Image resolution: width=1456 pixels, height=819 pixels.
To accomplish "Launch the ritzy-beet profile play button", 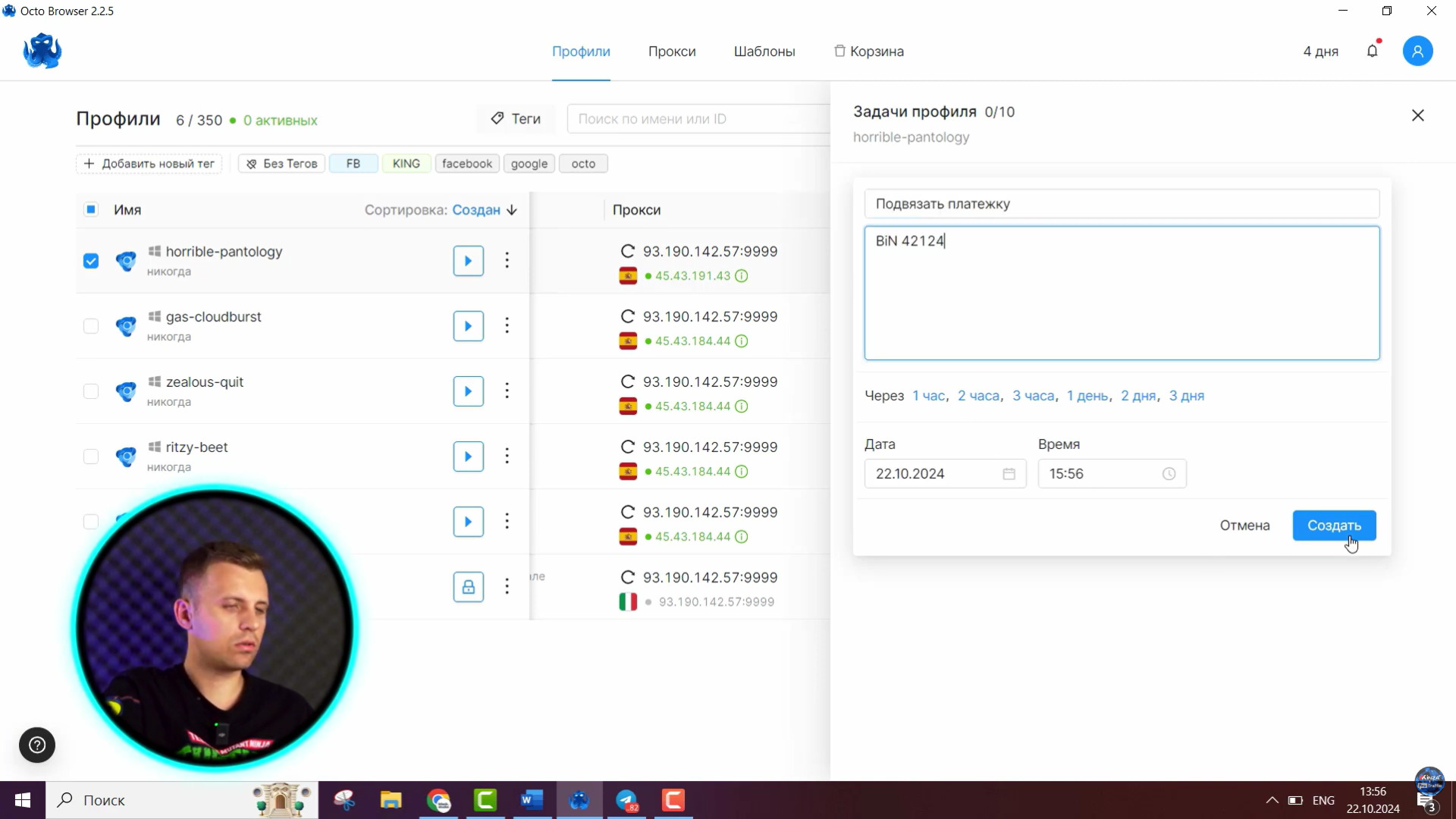I will pyautogui.click(x=469, y=457).
